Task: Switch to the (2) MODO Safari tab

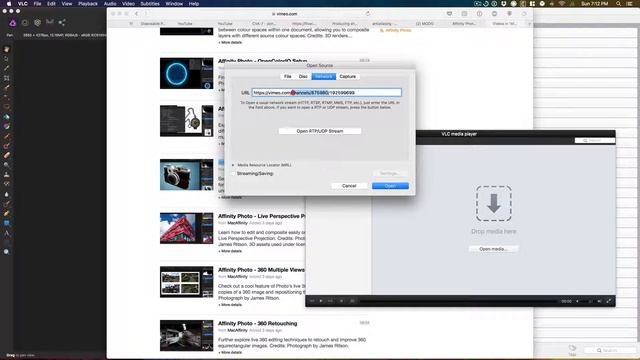Action: coord(425,24)
